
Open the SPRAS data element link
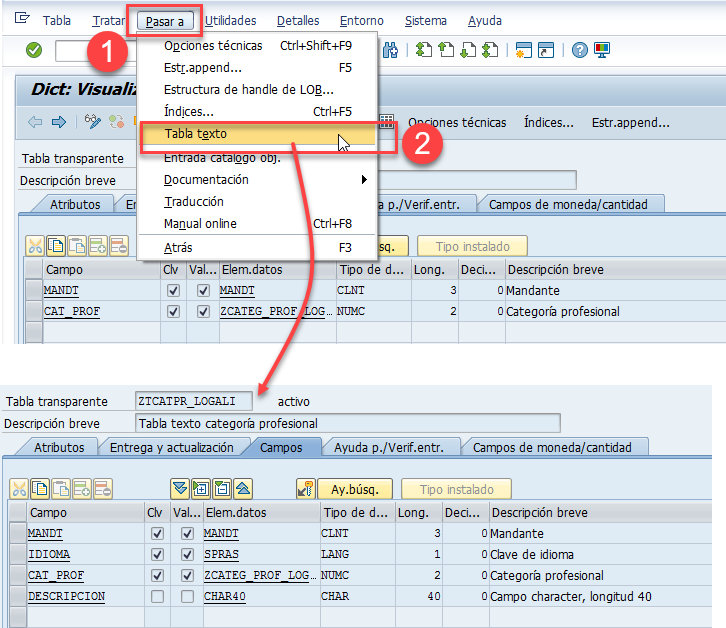221,554
